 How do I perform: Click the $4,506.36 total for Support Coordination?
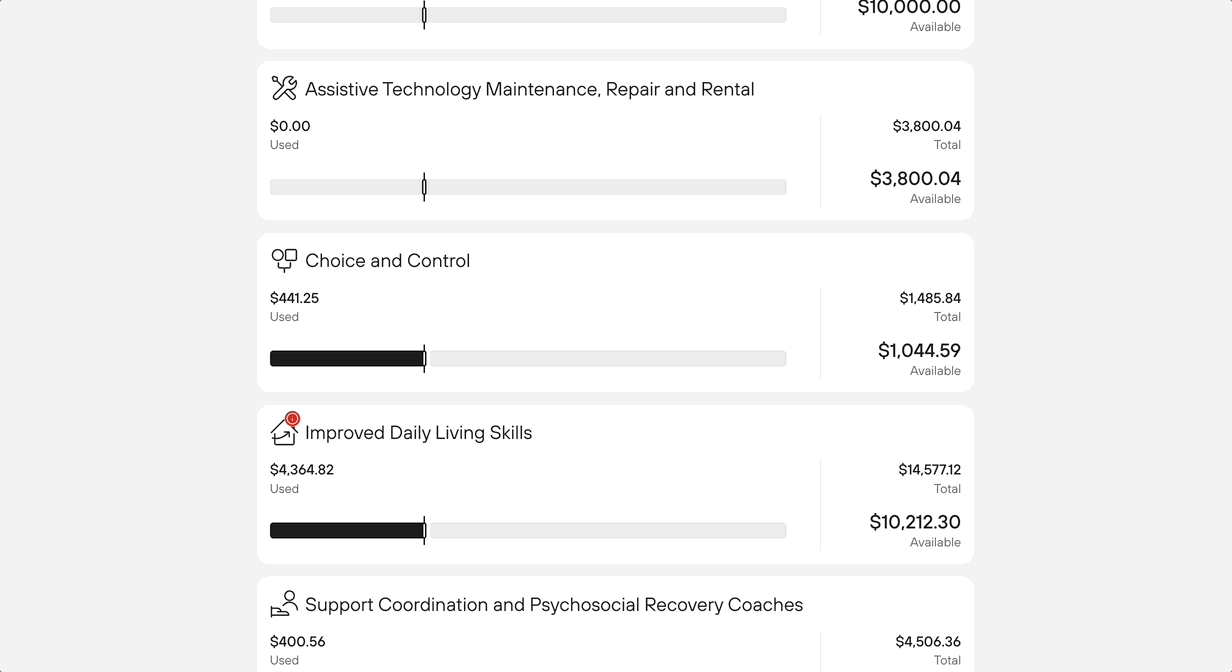[x=928, y=642]
